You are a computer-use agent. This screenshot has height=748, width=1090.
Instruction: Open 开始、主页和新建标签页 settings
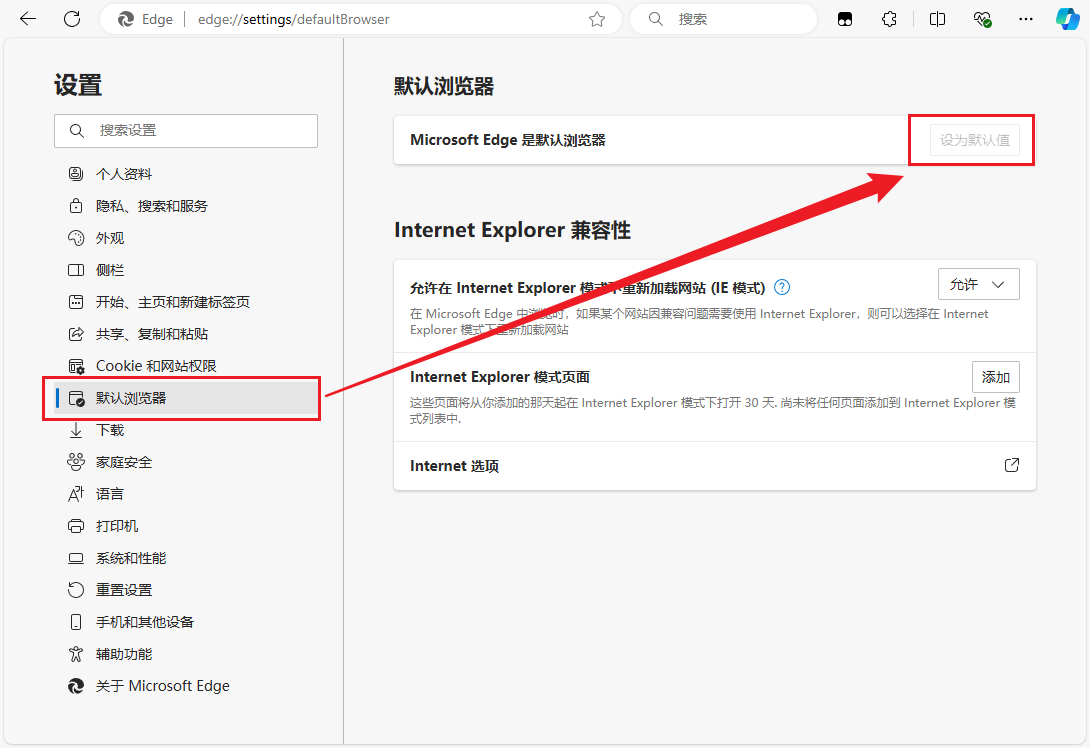(186, 302)
